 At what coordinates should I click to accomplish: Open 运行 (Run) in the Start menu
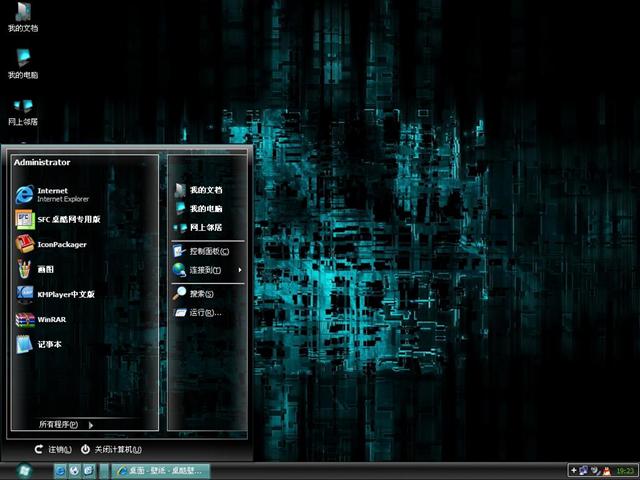204,313
